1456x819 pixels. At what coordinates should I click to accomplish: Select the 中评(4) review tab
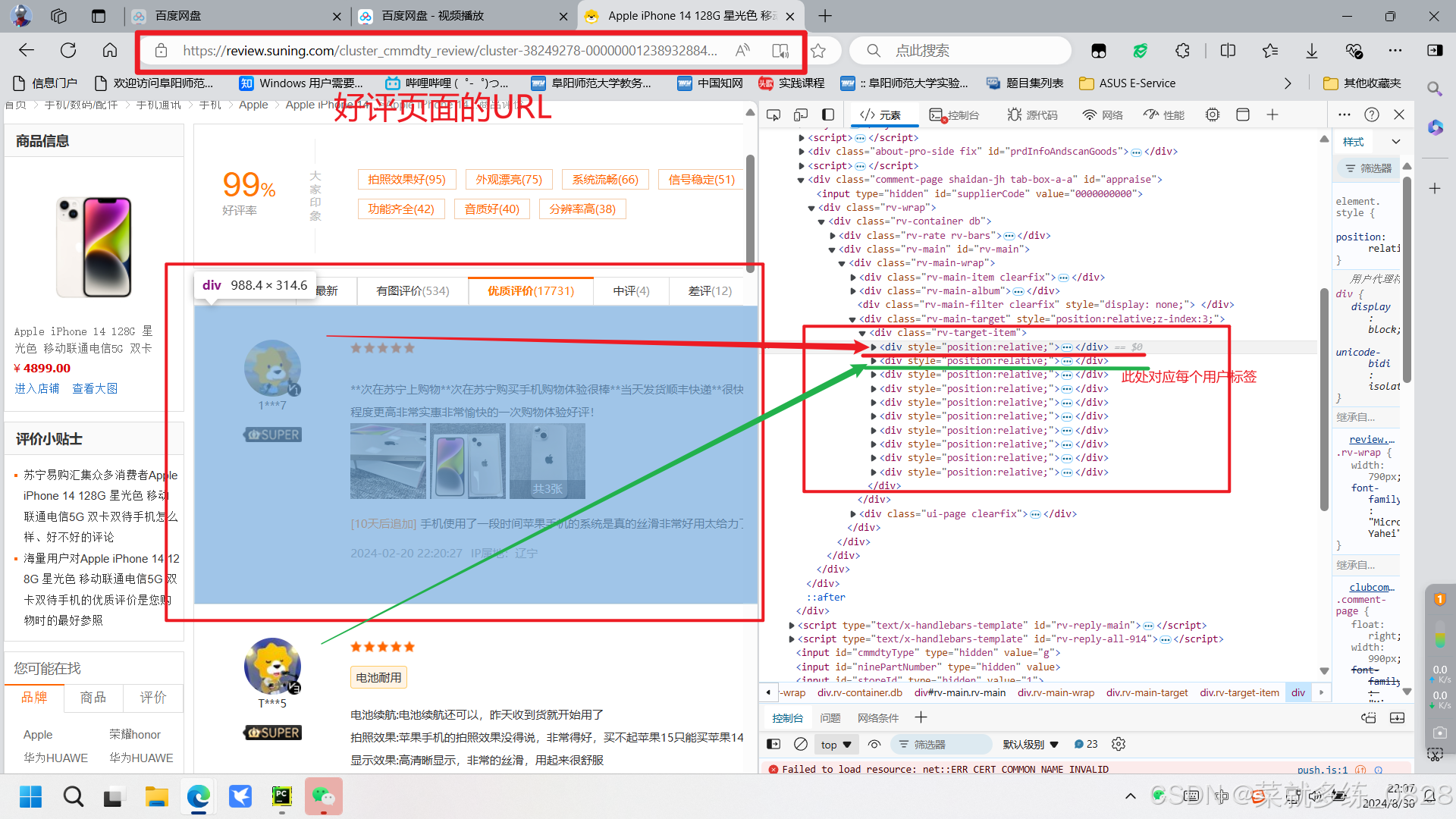pos(631,291)
